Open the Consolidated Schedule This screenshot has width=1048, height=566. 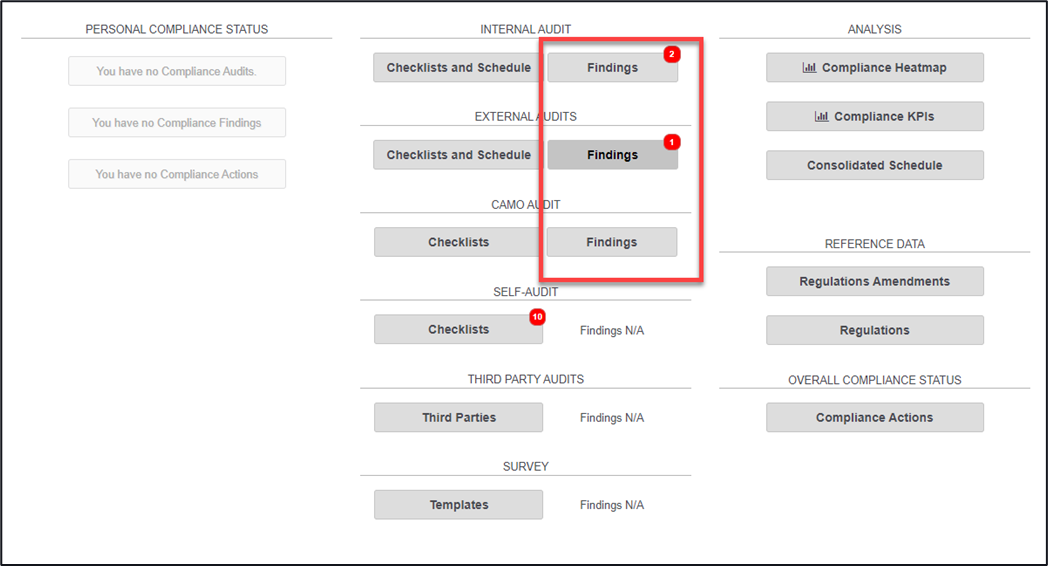tap(874, 166)
